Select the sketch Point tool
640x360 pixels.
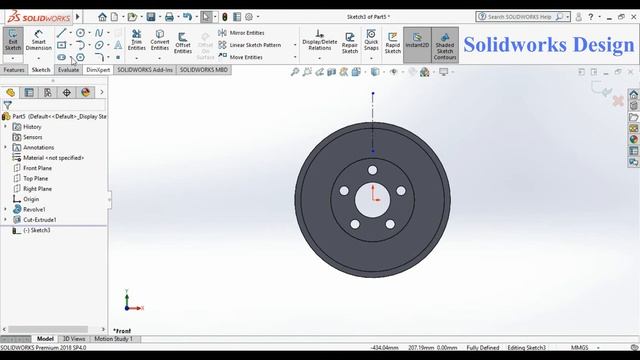coord(118,57)
